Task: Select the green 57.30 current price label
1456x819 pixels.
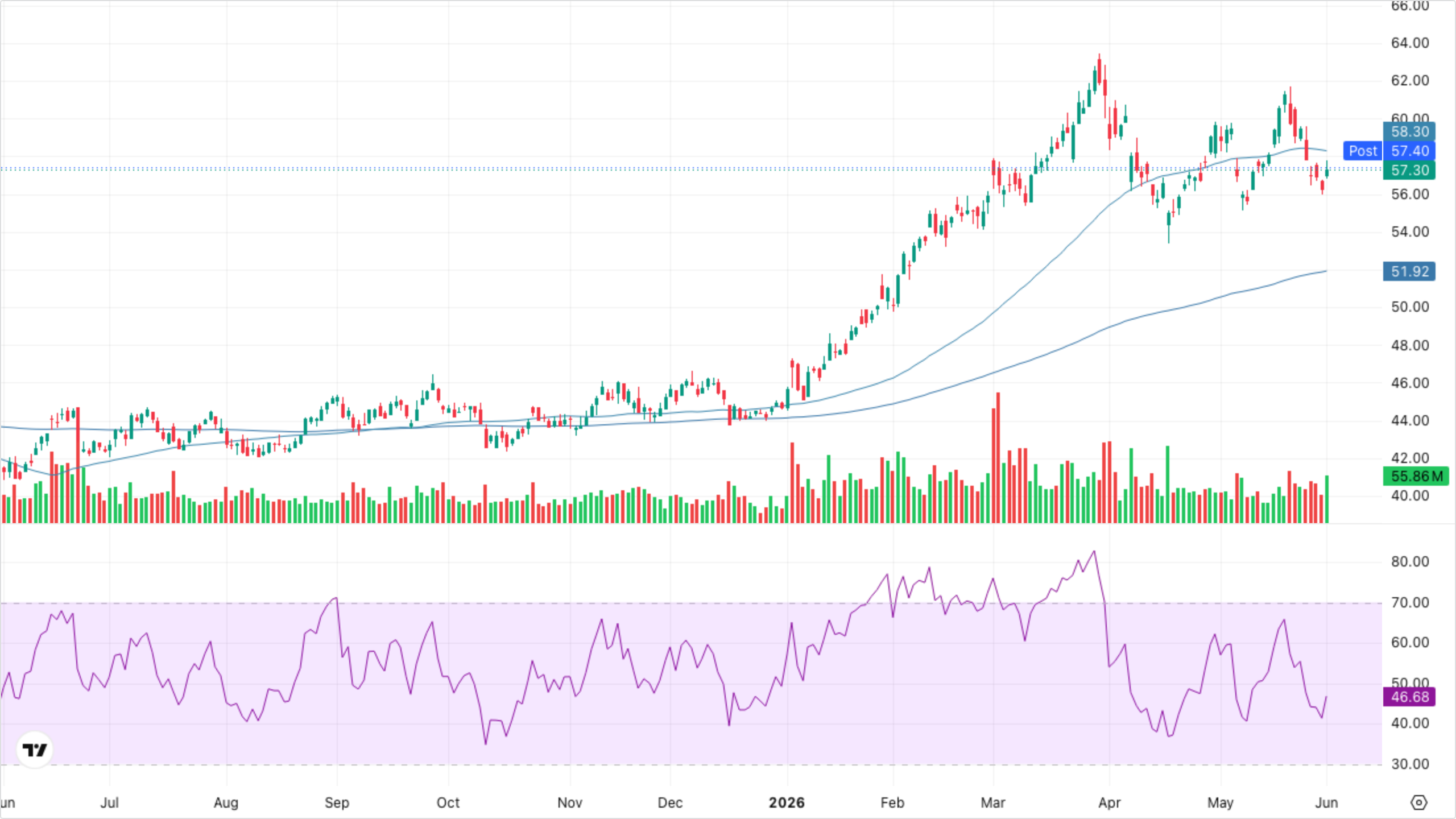Action: 1409,170
